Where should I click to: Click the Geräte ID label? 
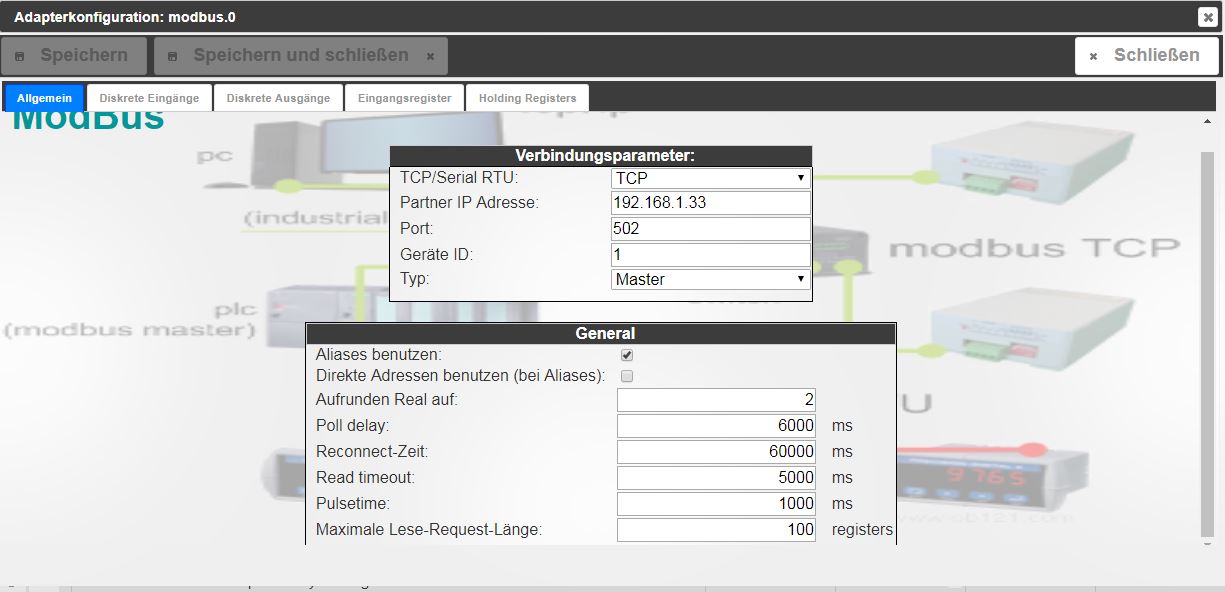pos(436,254)
